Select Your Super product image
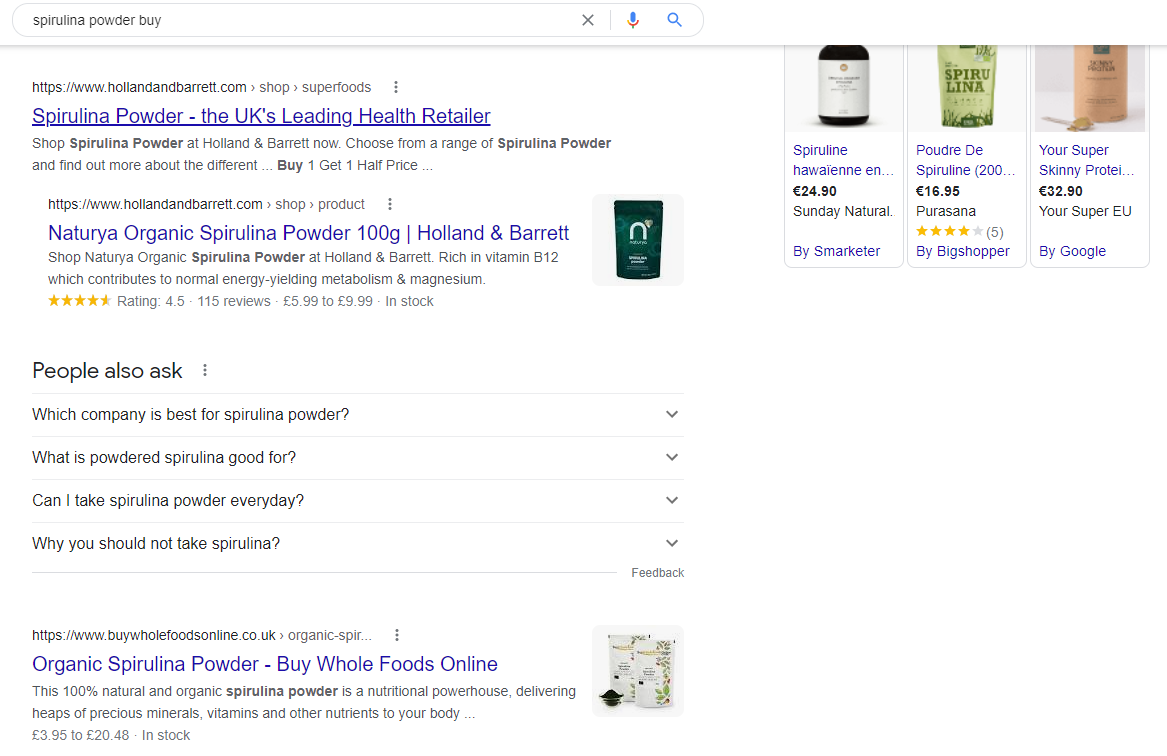 click(1090, 88)
